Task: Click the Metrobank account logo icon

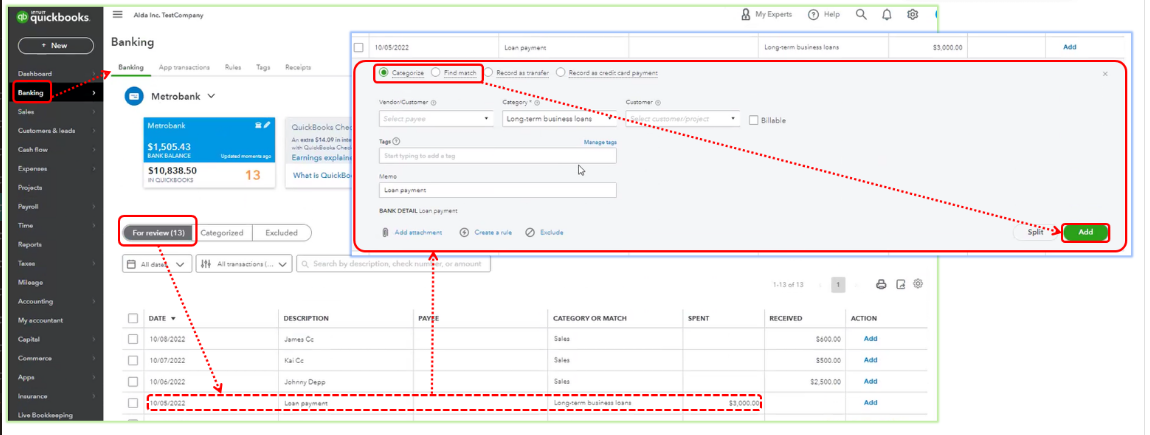Action: [133, 96]
